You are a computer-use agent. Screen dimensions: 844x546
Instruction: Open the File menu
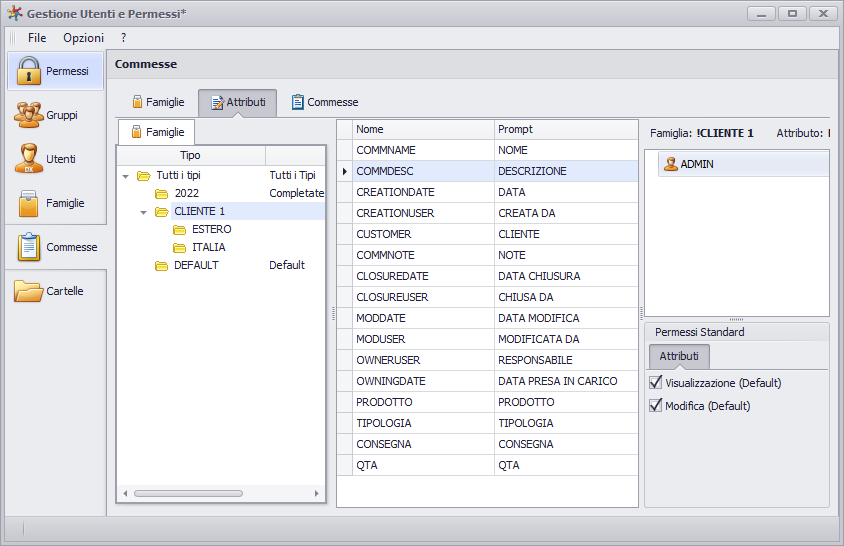(x=37, y=38)
